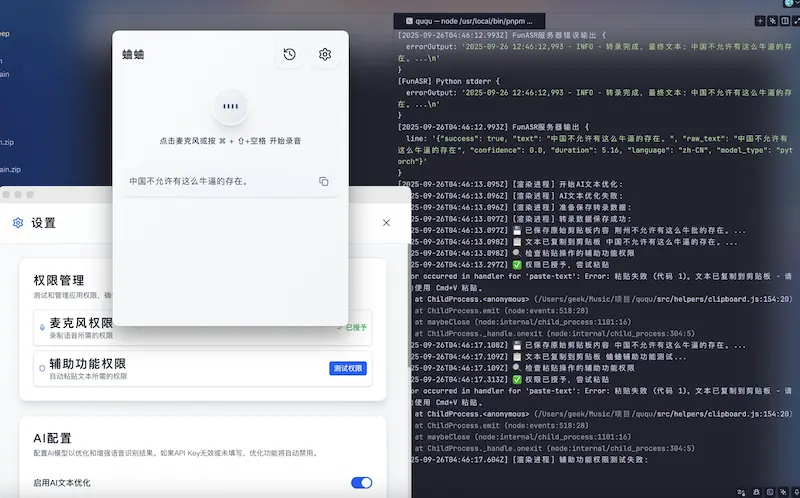The height and width of the screenshot is (498, 800).
Task: Click the 已授予 microphone status label
Action: [355, 327]
